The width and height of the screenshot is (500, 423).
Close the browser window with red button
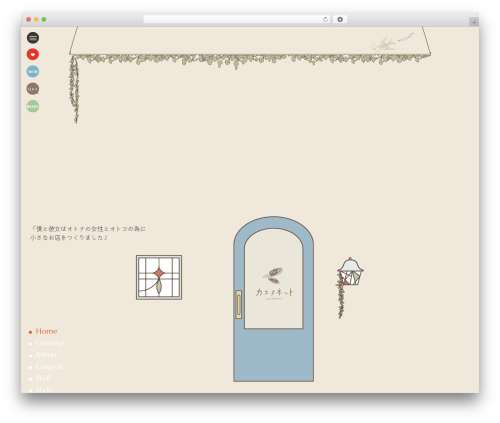pos(29,19)
